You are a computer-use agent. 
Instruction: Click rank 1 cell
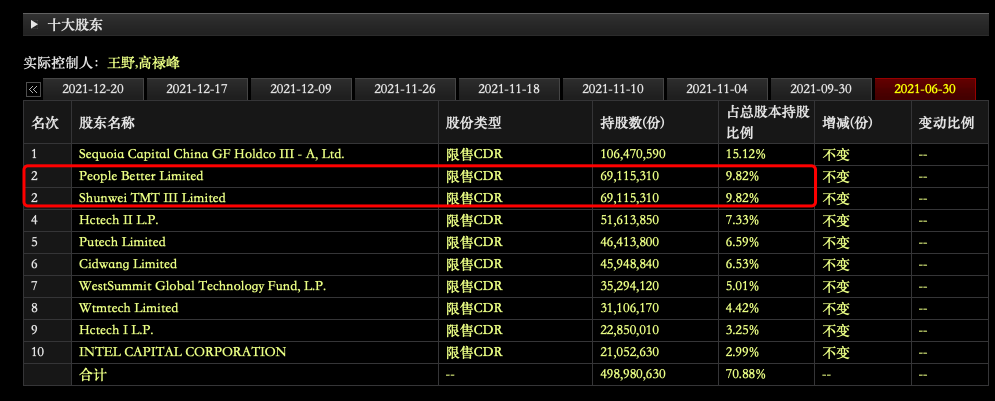pos(34,154)
